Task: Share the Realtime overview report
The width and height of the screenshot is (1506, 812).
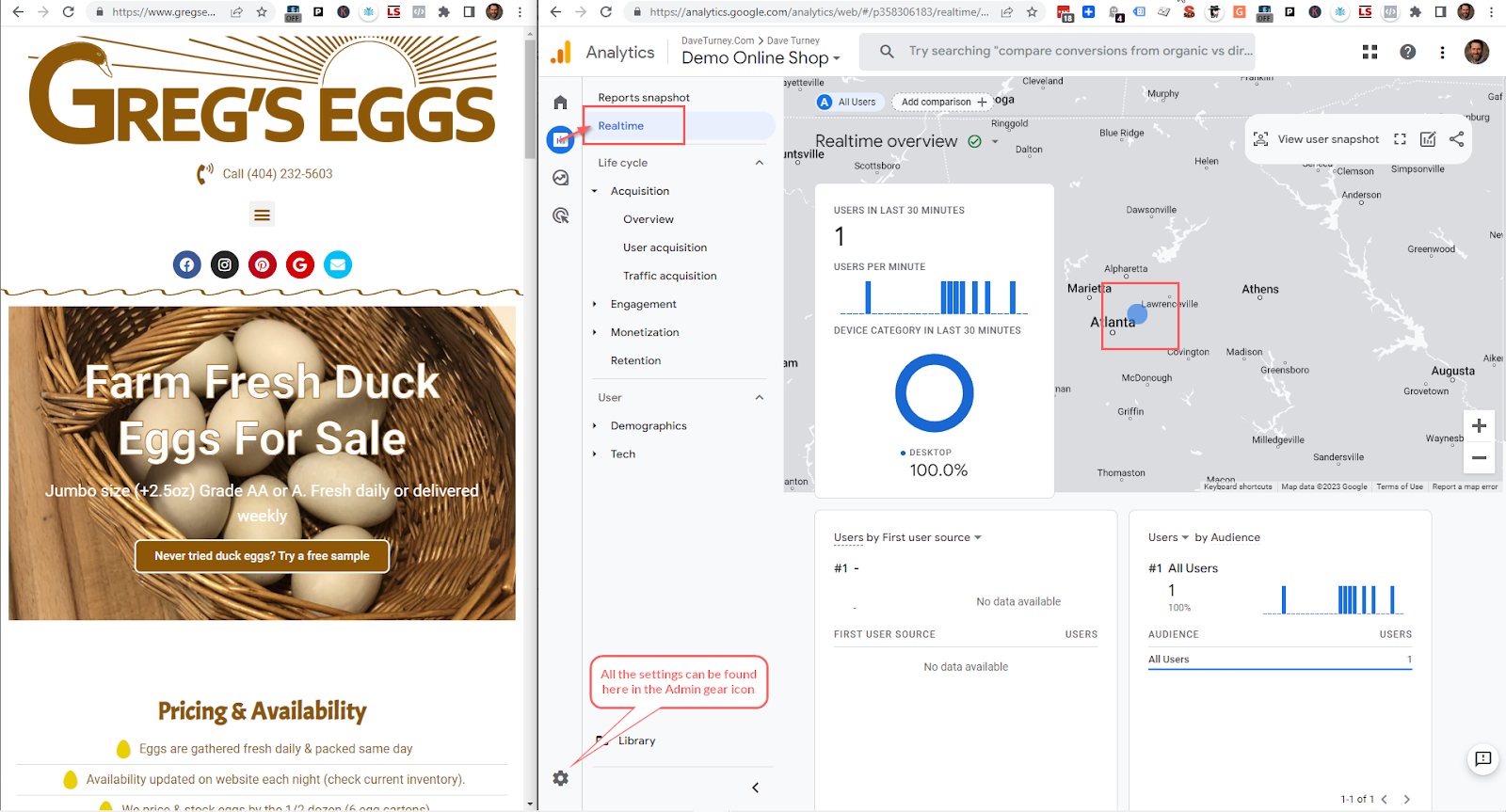Action: coord(1456,139)
